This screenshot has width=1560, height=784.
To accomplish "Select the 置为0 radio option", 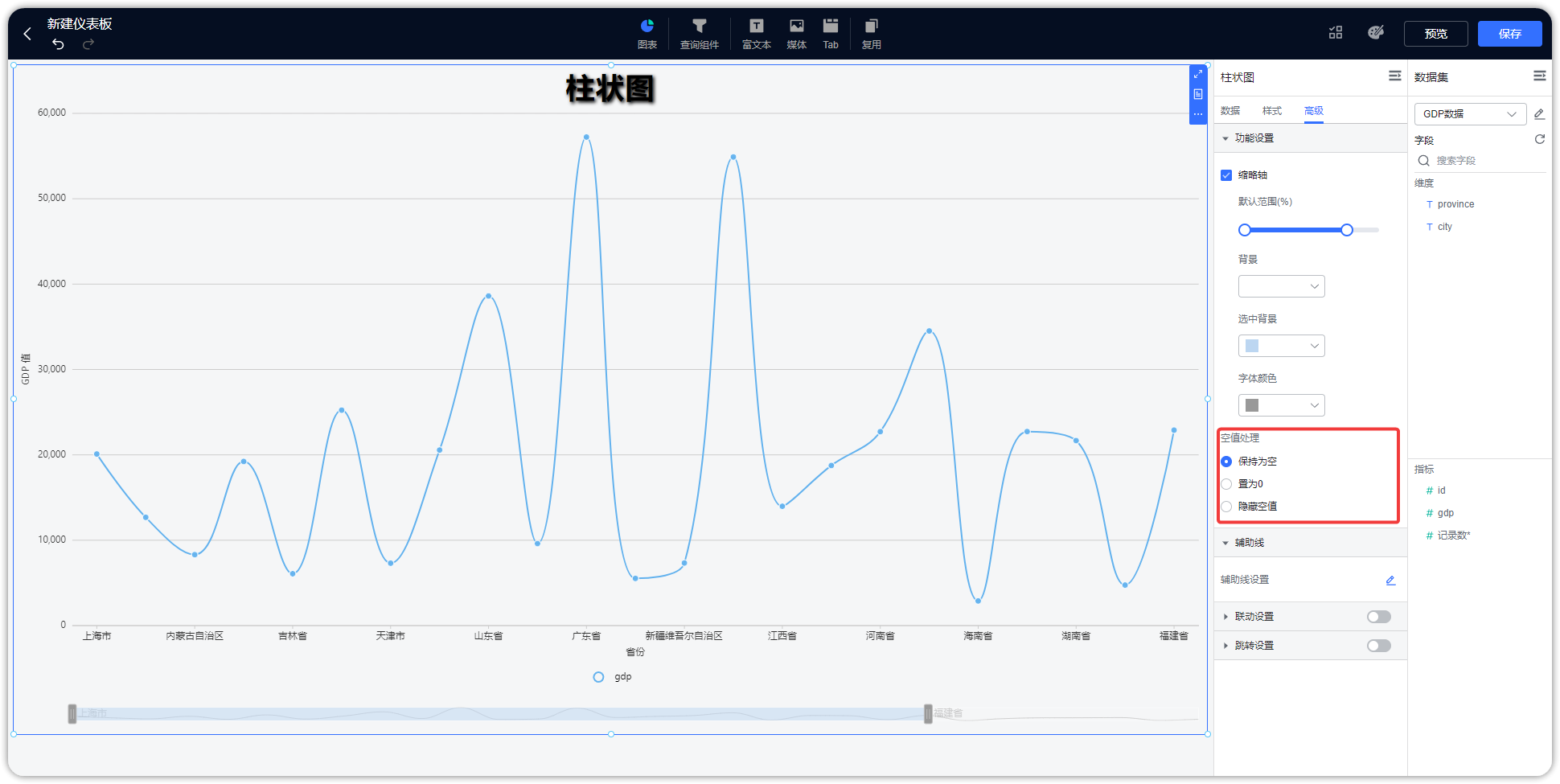I will coord(1226,484).
